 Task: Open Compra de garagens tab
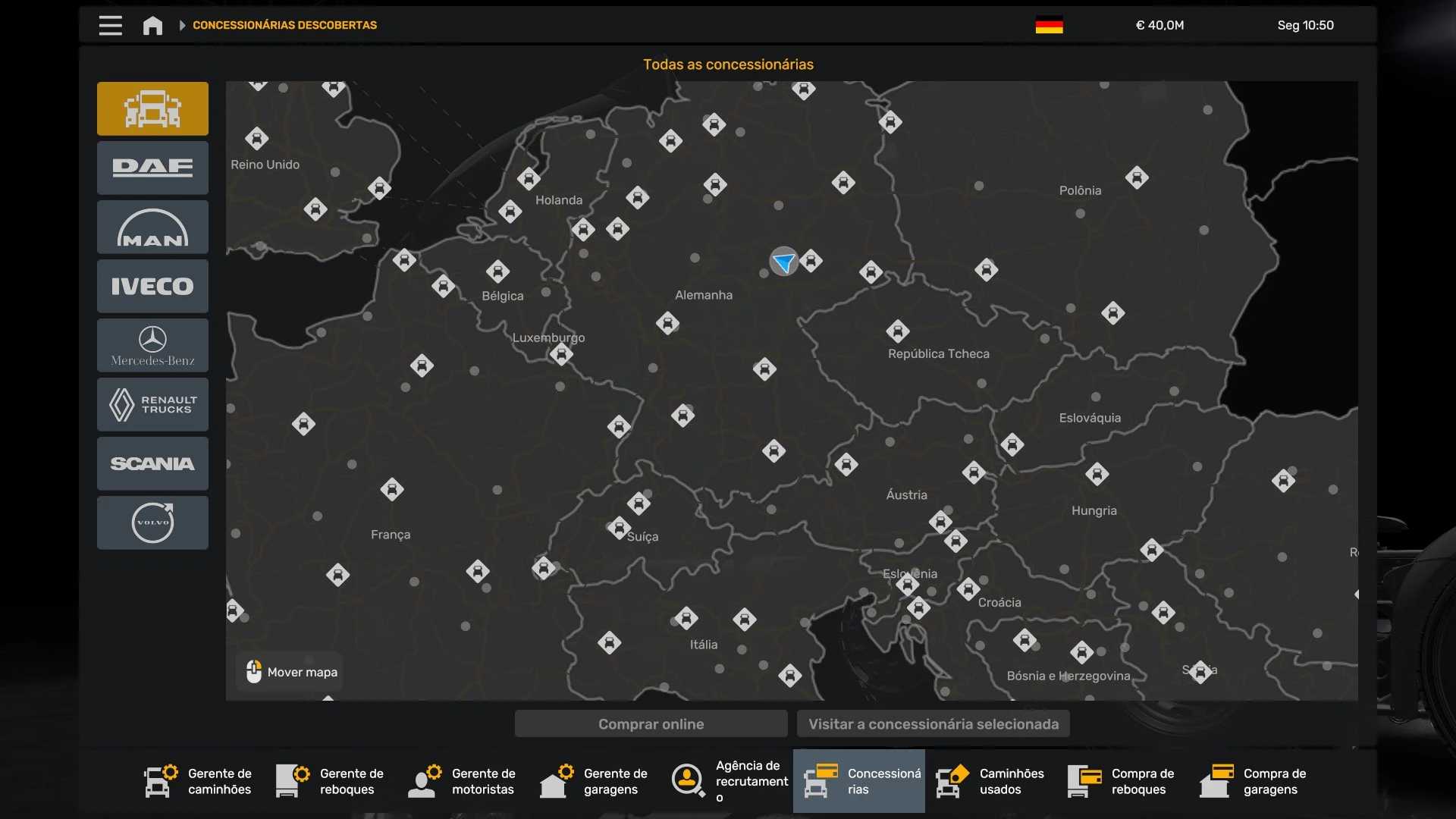click(x=1254, y=781)
